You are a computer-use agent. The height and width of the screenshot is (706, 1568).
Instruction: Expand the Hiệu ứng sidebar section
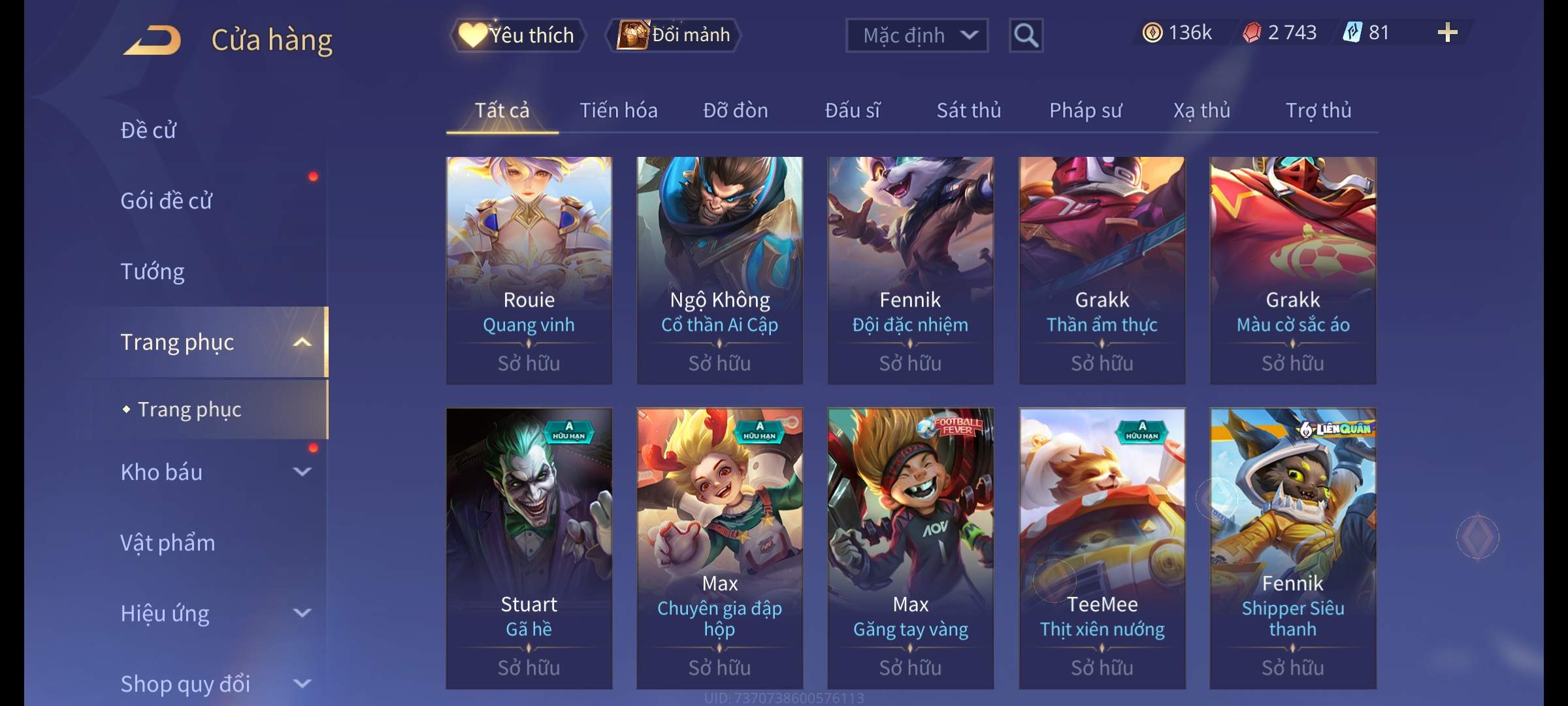coord(302,613)
